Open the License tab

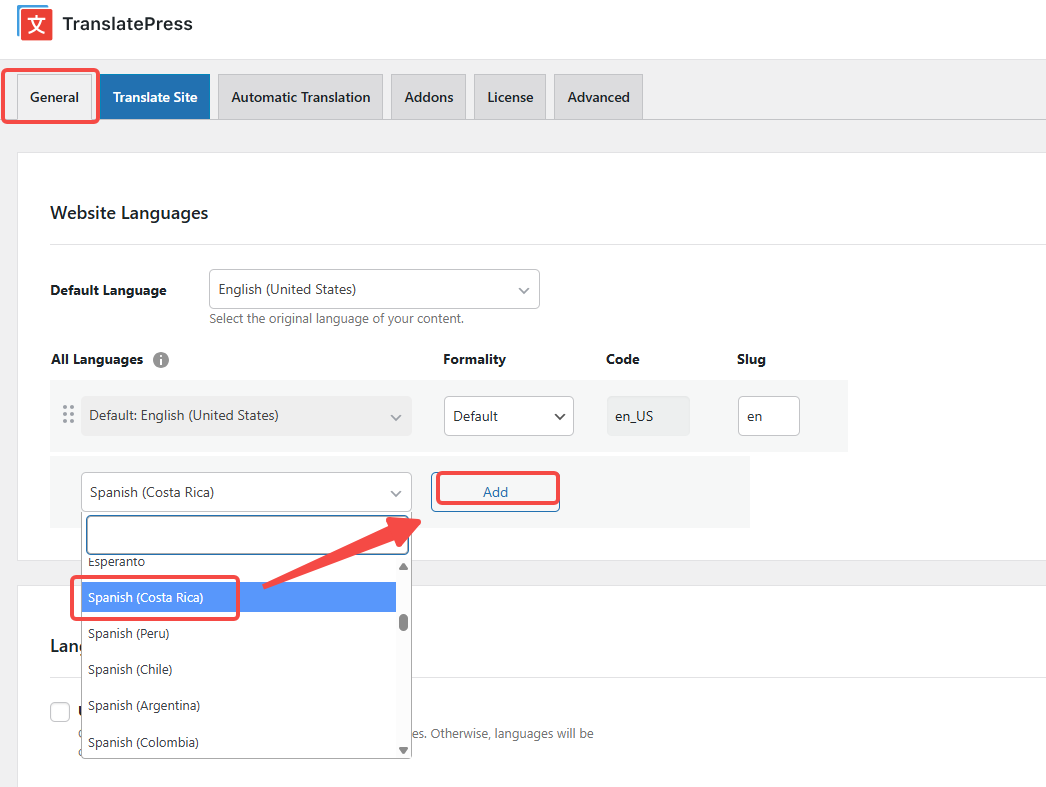click(509, 96)
